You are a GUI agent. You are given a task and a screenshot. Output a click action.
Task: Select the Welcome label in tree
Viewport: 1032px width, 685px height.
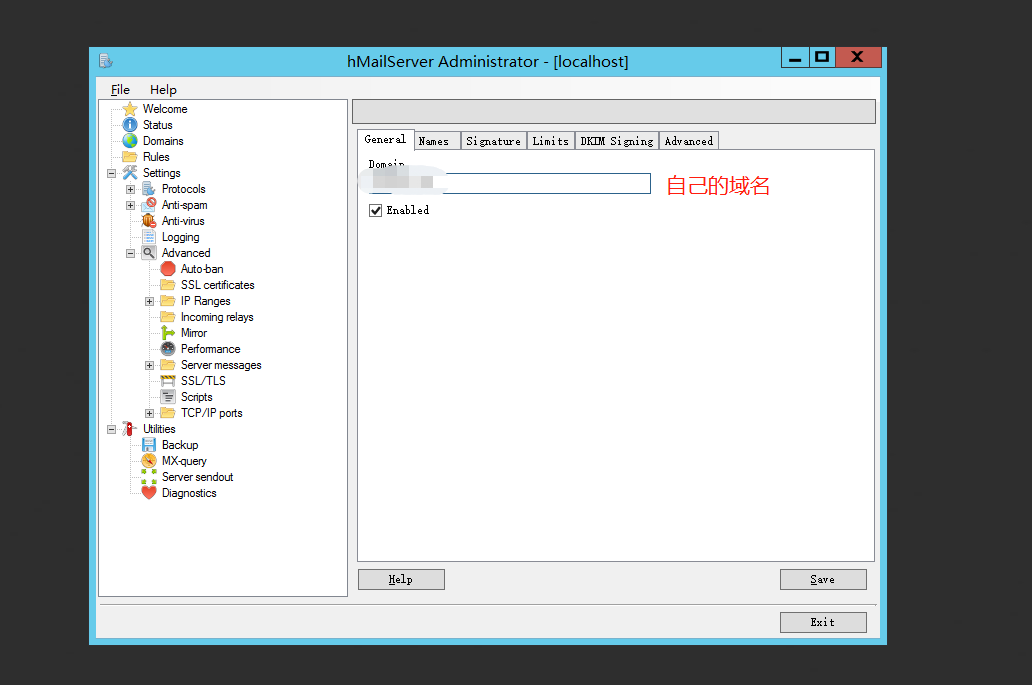pos(165,109)
